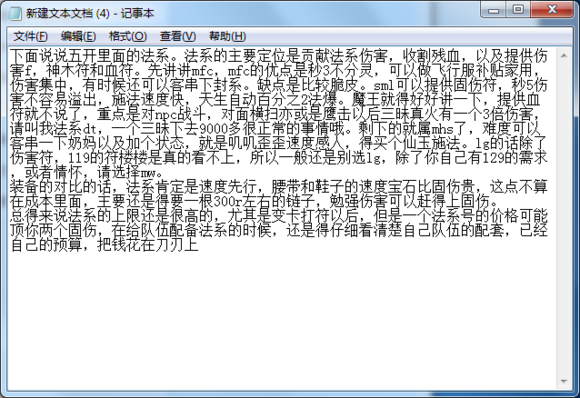Open the 文件(F) menu

[31, 36]
